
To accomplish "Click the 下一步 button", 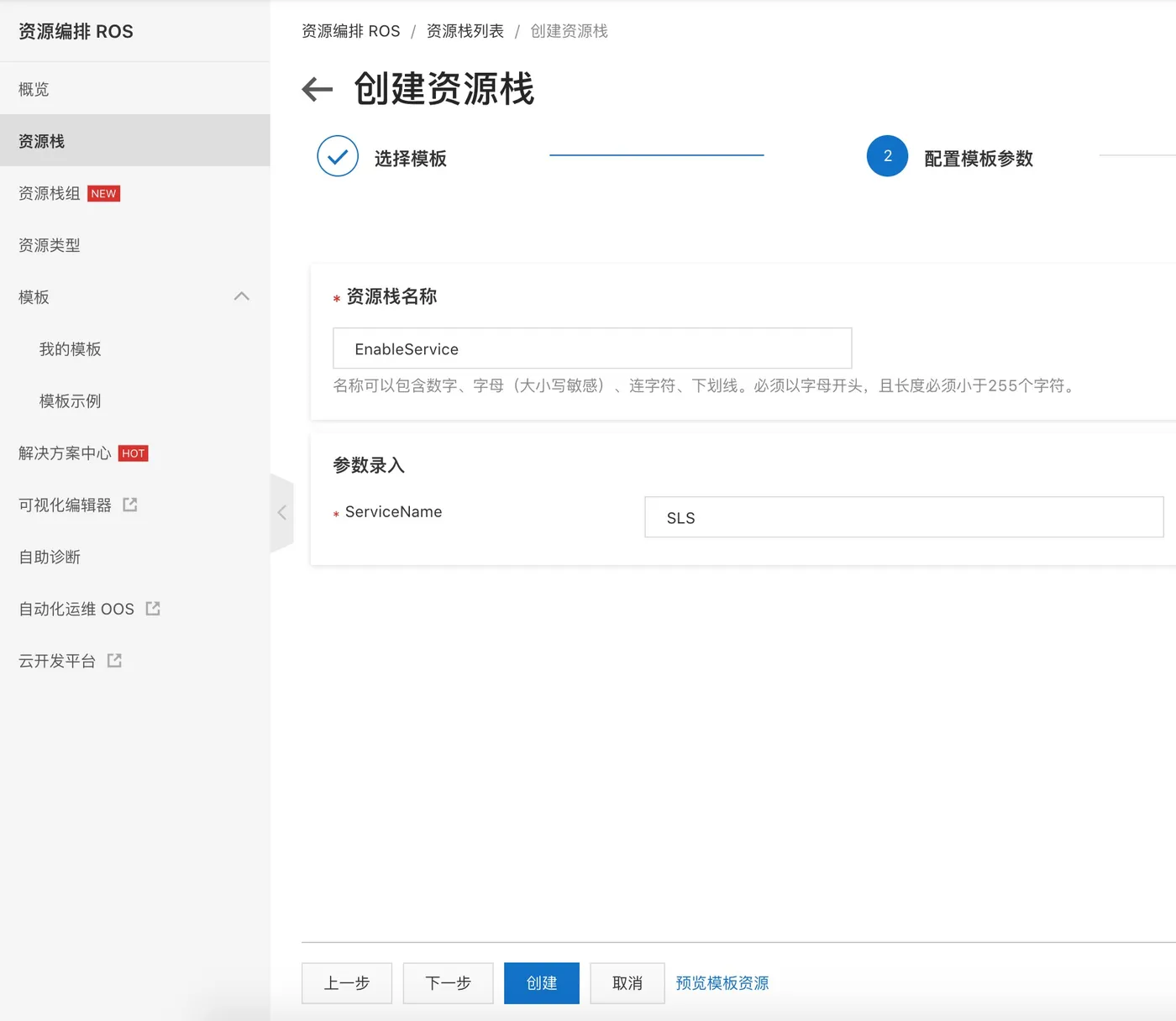I will coord(448,983).
